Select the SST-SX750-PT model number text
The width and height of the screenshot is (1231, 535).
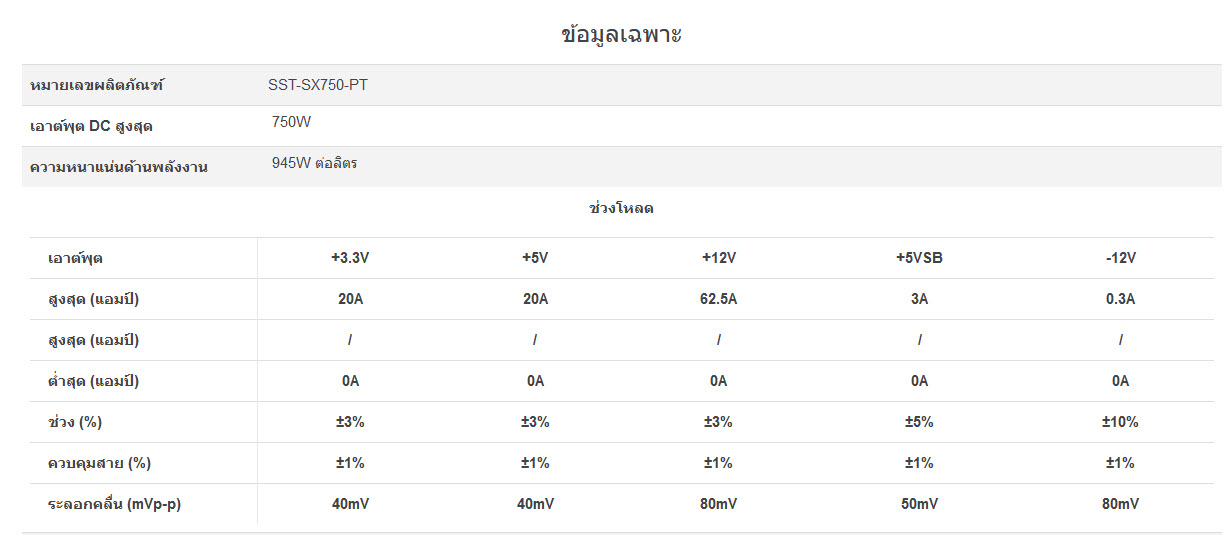click(317, 85)
